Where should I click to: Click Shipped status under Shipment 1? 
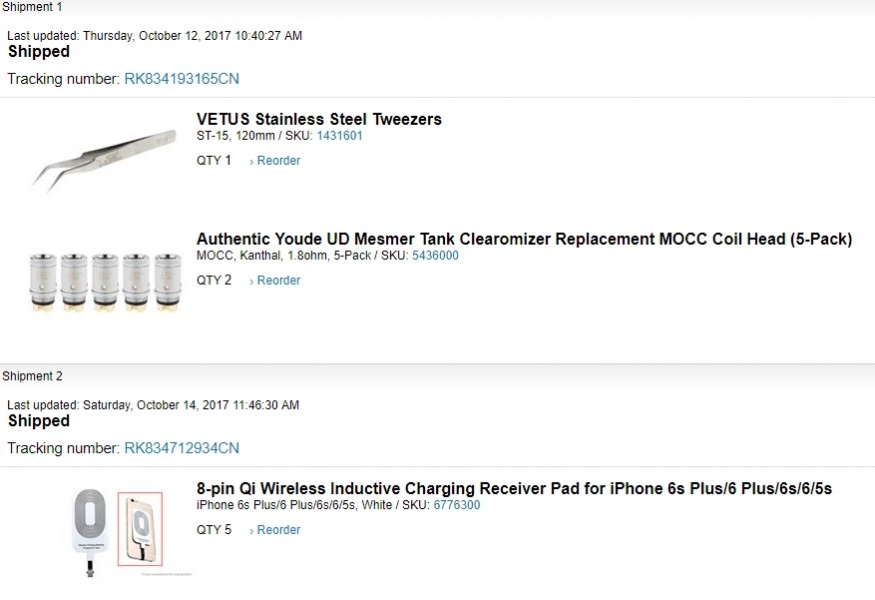click(39, 52)
